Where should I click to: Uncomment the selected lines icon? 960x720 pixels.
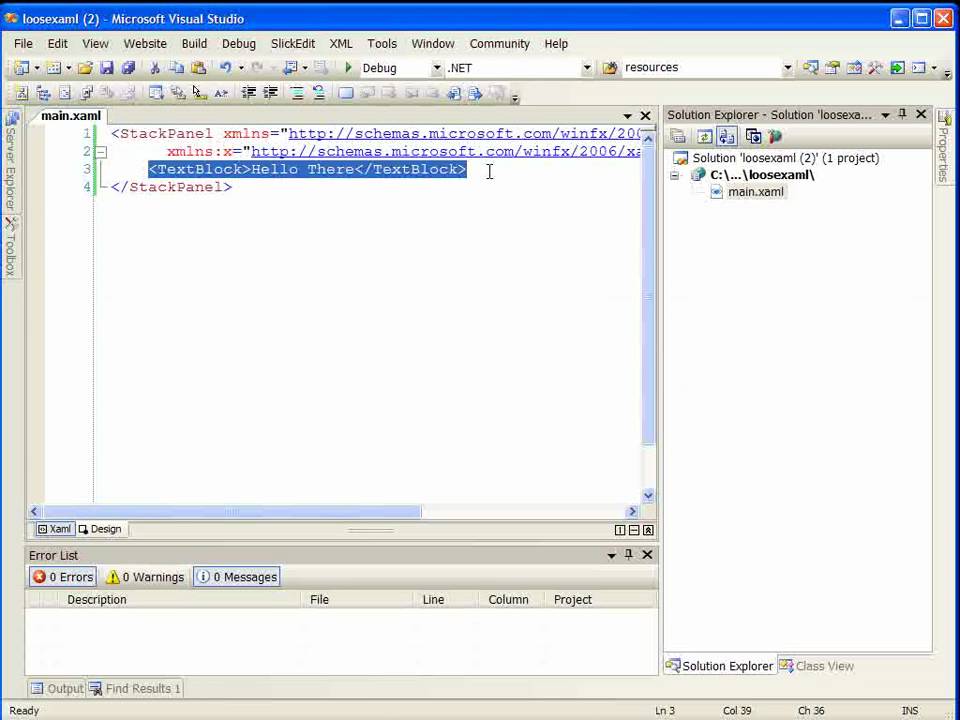(319, 93)
